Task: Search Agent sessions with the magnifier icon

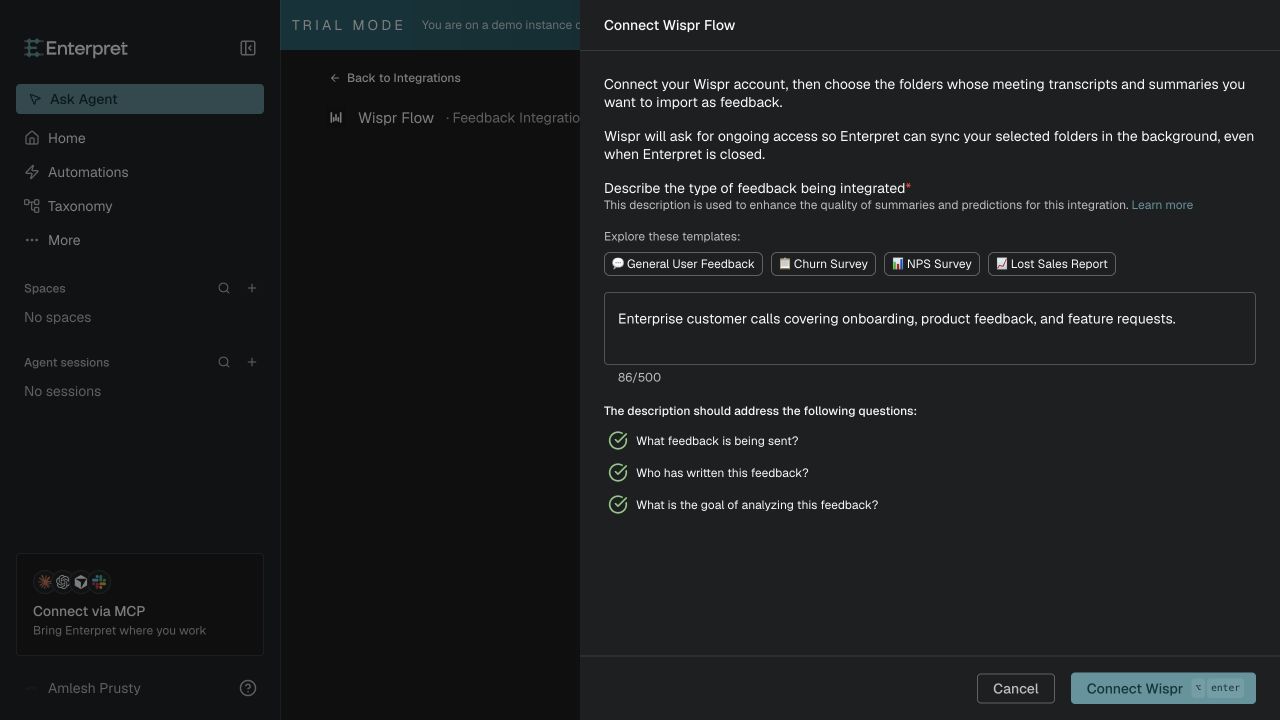Action: (224, 362)
